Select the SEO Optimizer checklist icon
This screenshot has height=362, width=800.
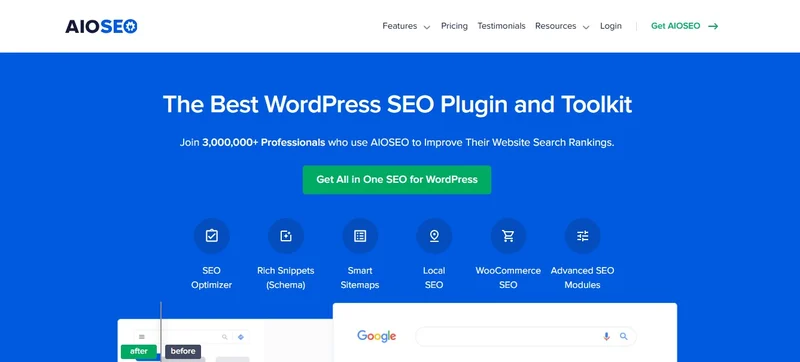pyautogui.click(x=211, y=236)
